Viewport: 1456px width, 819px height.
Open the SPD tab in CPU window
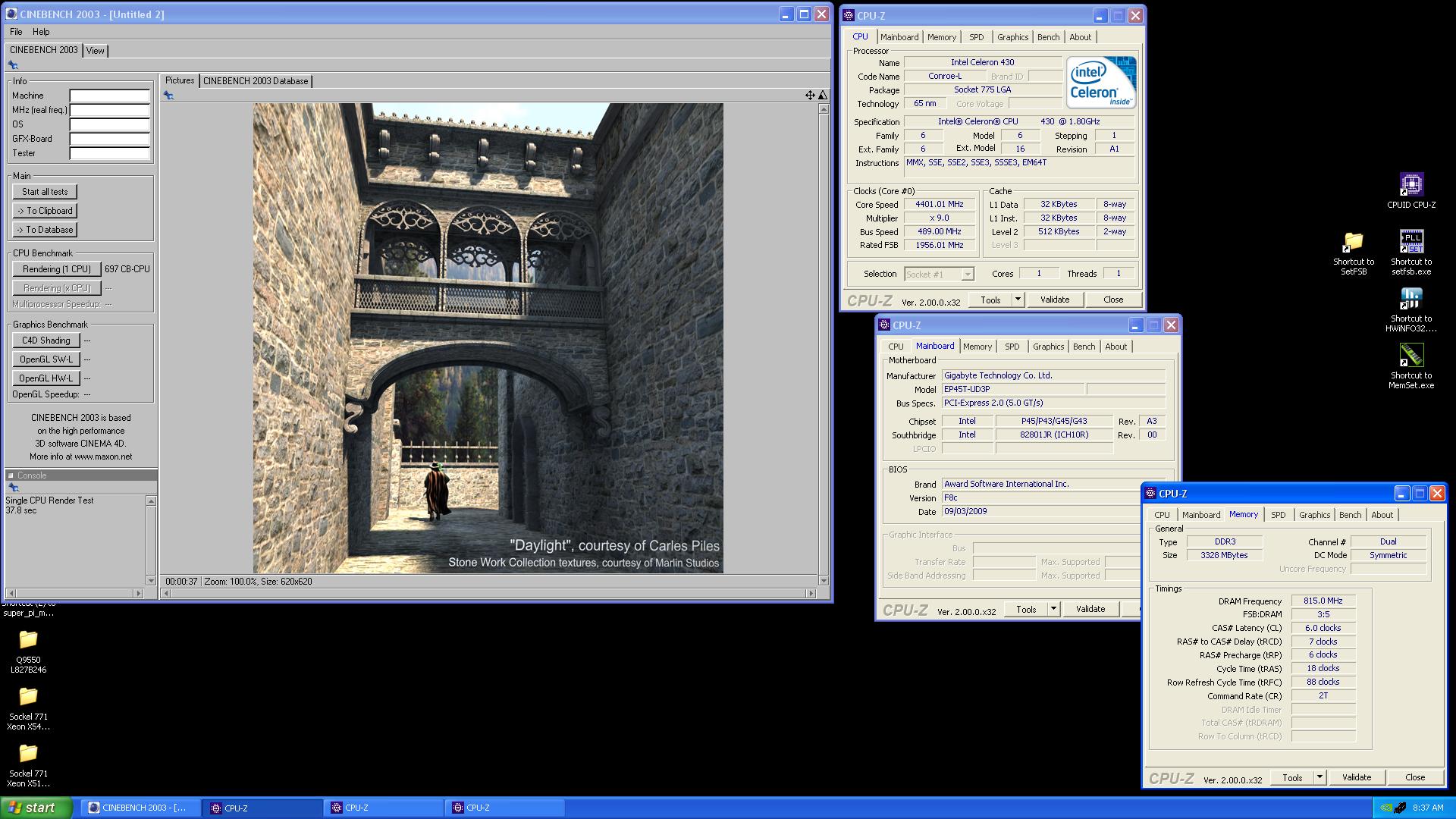977,37
